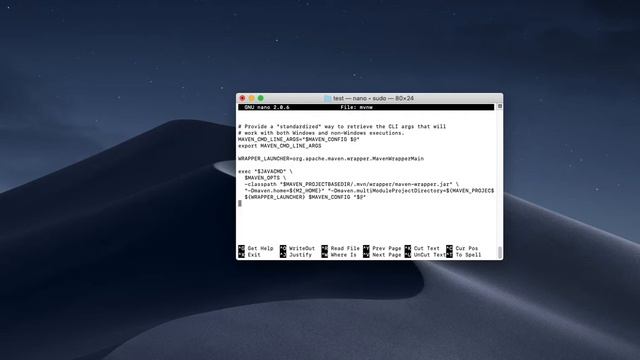Click the 'WriteOut' shortcut label
The width and height of the screenshot is (640, 360).
click(x=302, y=248)
